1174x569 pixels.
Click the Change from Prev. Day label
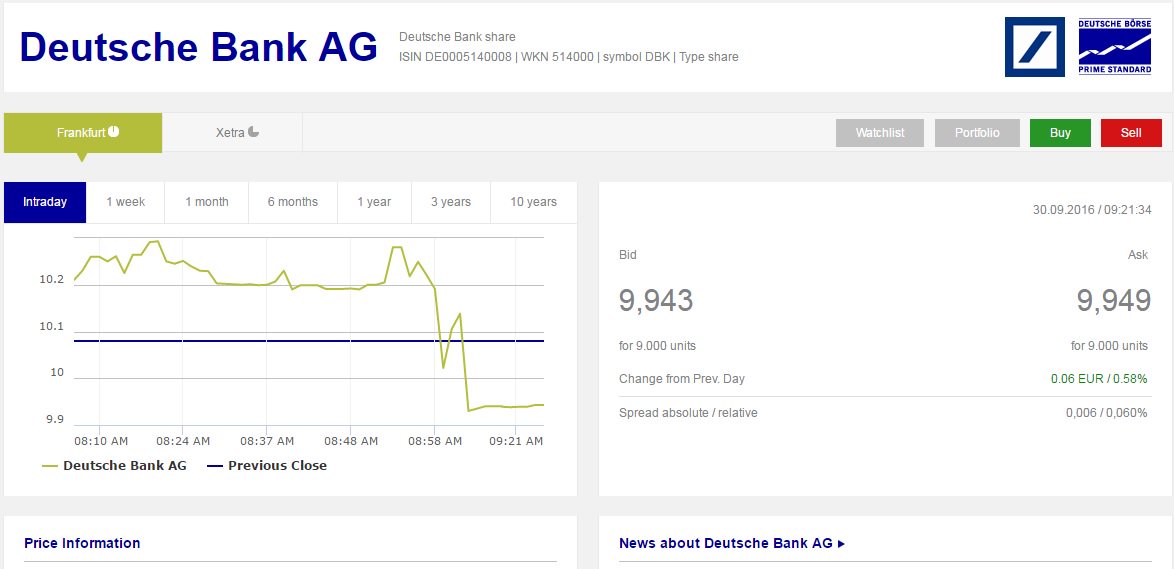click(x=682, y=379)
